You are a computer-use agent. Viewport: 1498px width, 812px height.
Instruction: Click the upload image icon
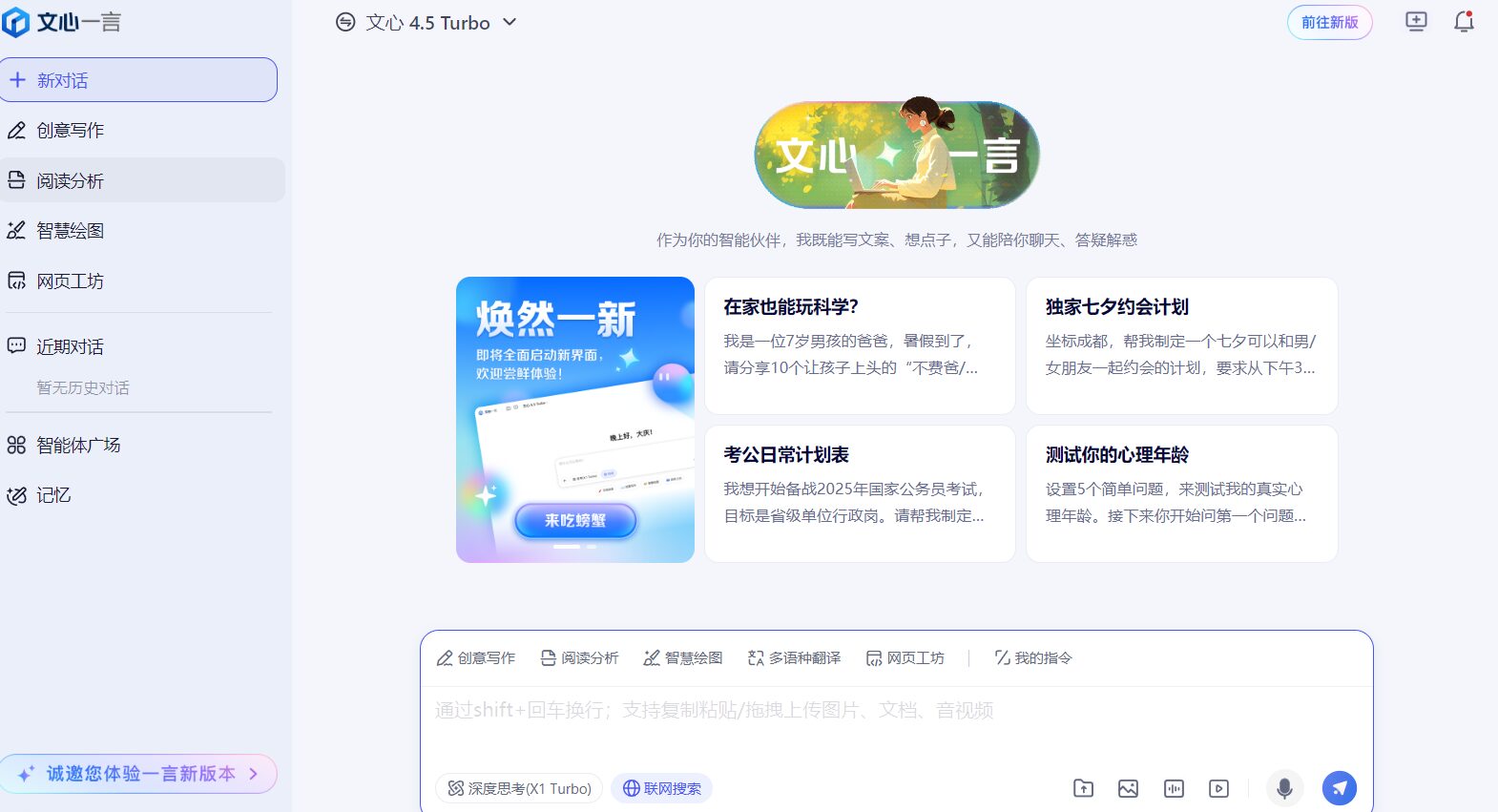pyautogui.click(x=1128, y=788)
